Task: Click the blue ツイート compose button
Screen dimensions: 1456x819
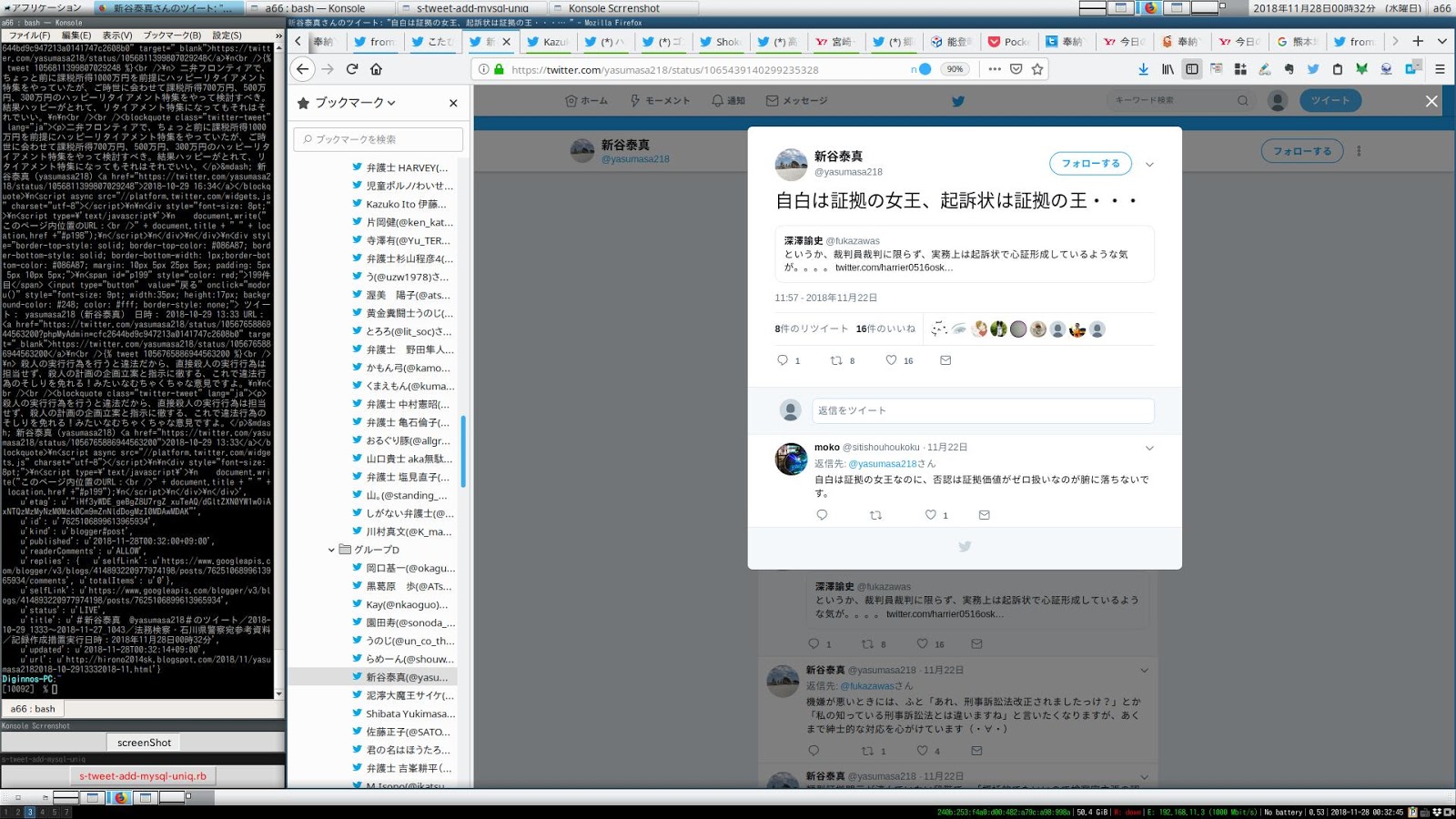Action: 1330,101
